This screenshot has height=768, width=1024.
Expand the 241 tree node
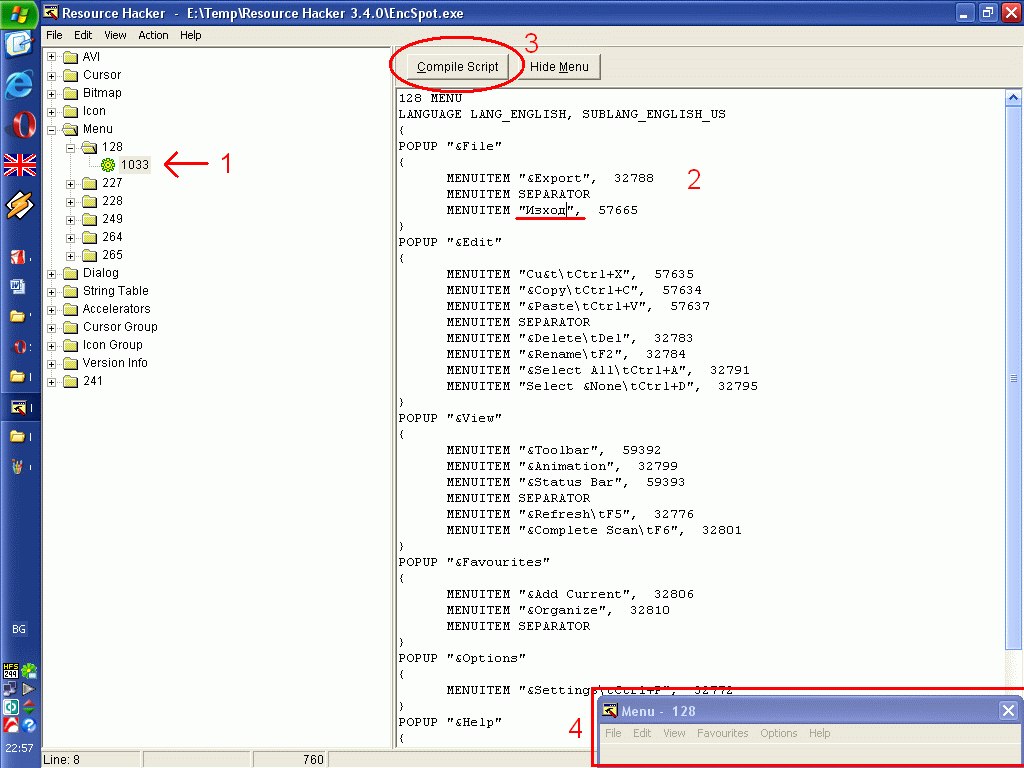click(52, 382)
